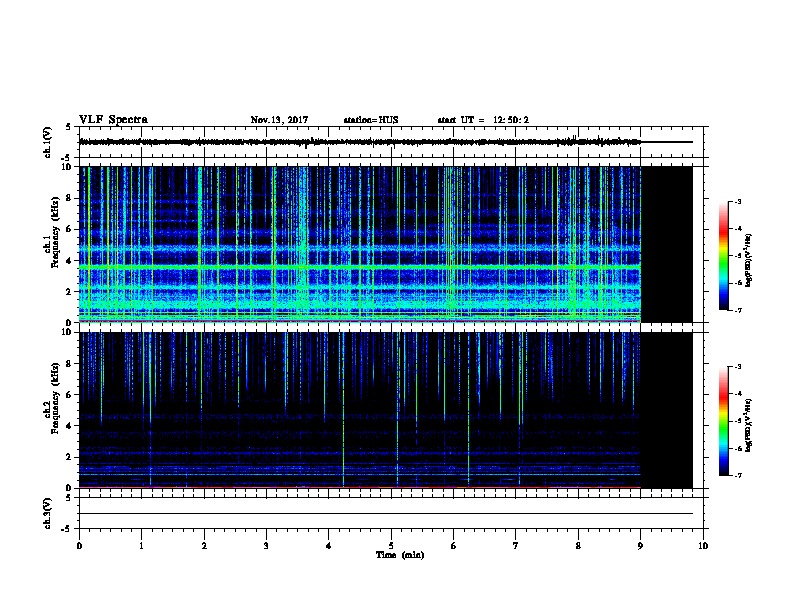This screenshot has height=612, width=792.
Task: Select the "start UT = 12:50: 2" text
Action: pos(483,120)
